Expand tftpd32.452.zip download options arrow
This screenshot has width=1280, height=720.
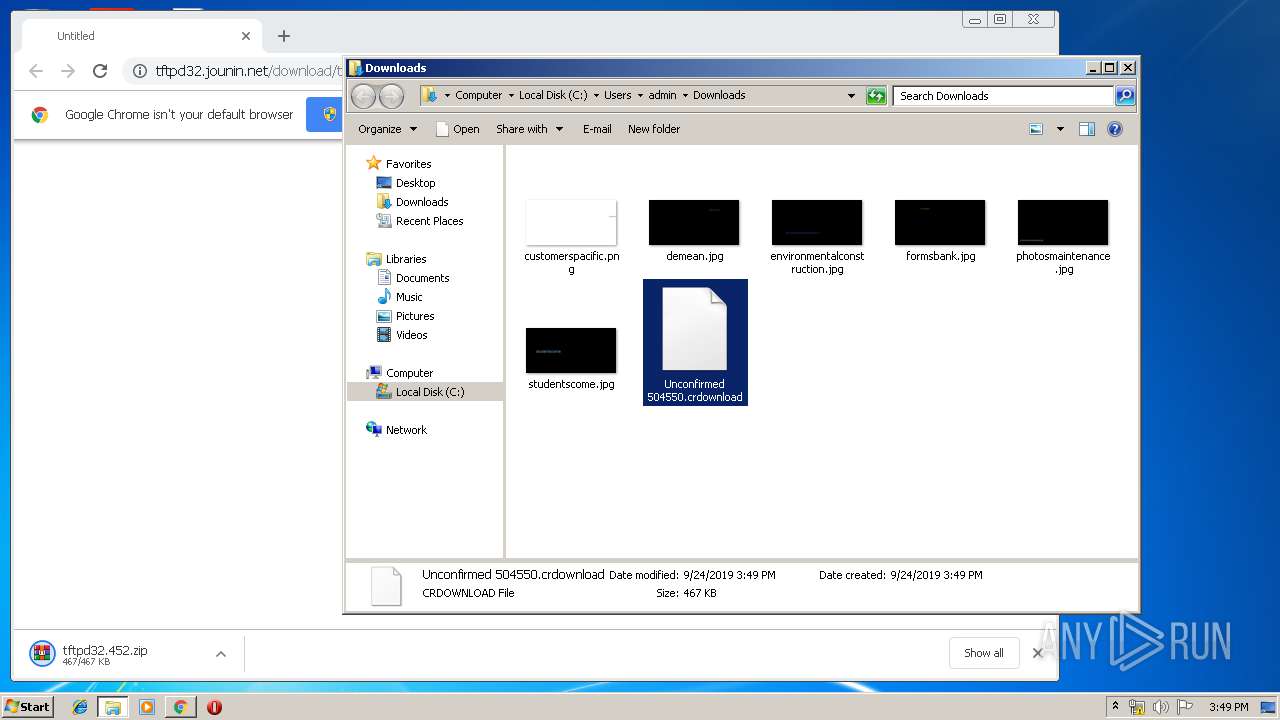(221, 654)
